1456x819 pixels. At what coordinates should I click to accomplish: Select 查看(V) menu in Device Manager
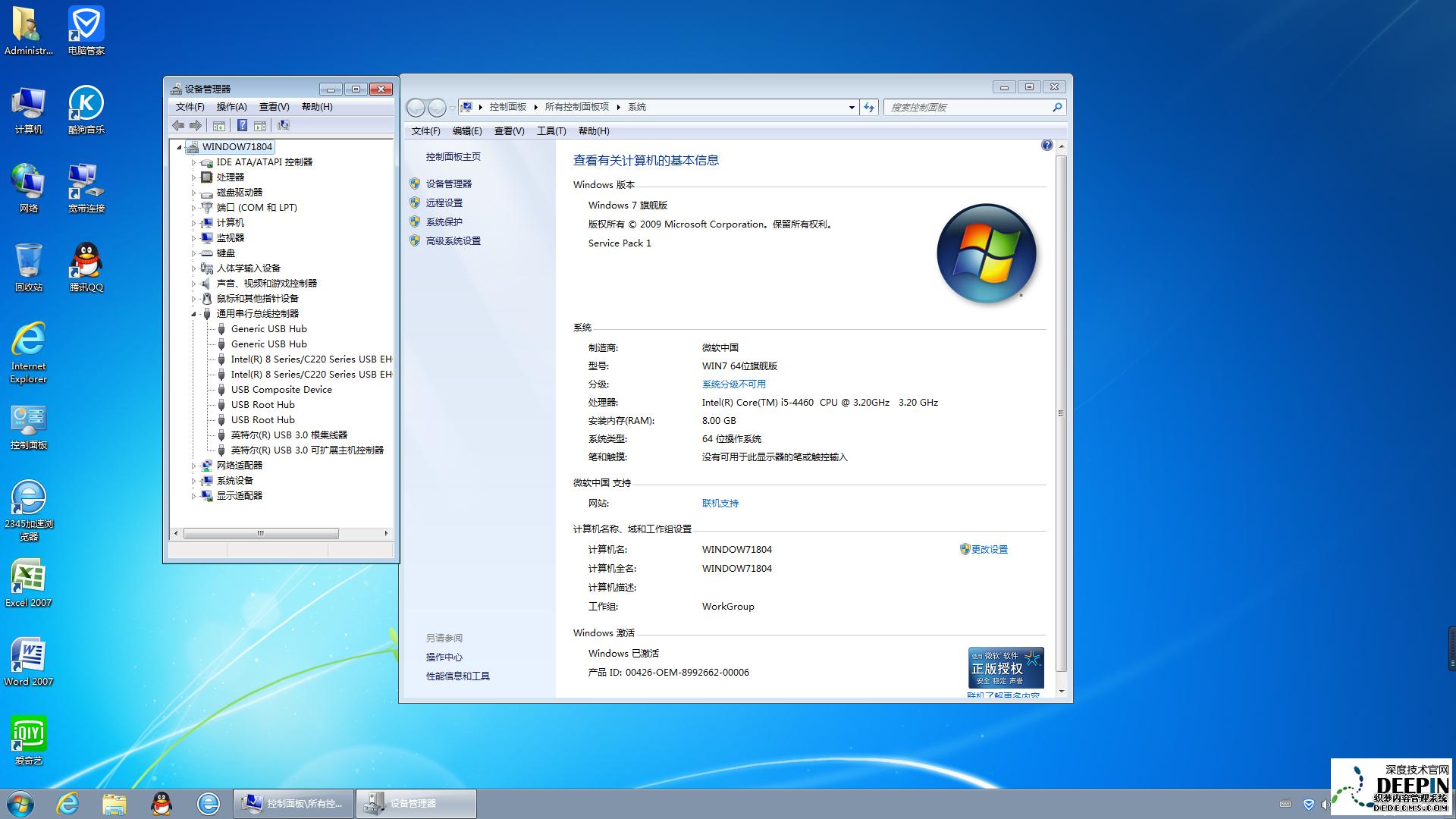(x=271, y=107)
